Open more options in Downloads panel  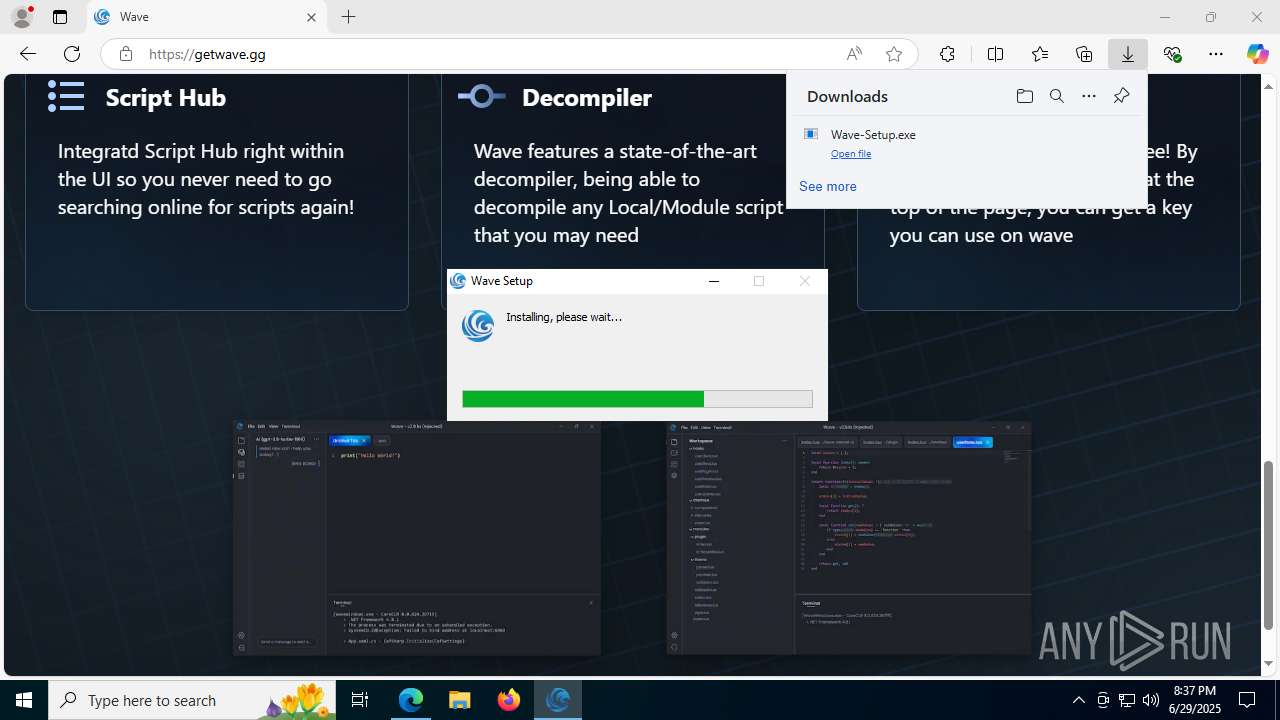(x=1089, y=96)
